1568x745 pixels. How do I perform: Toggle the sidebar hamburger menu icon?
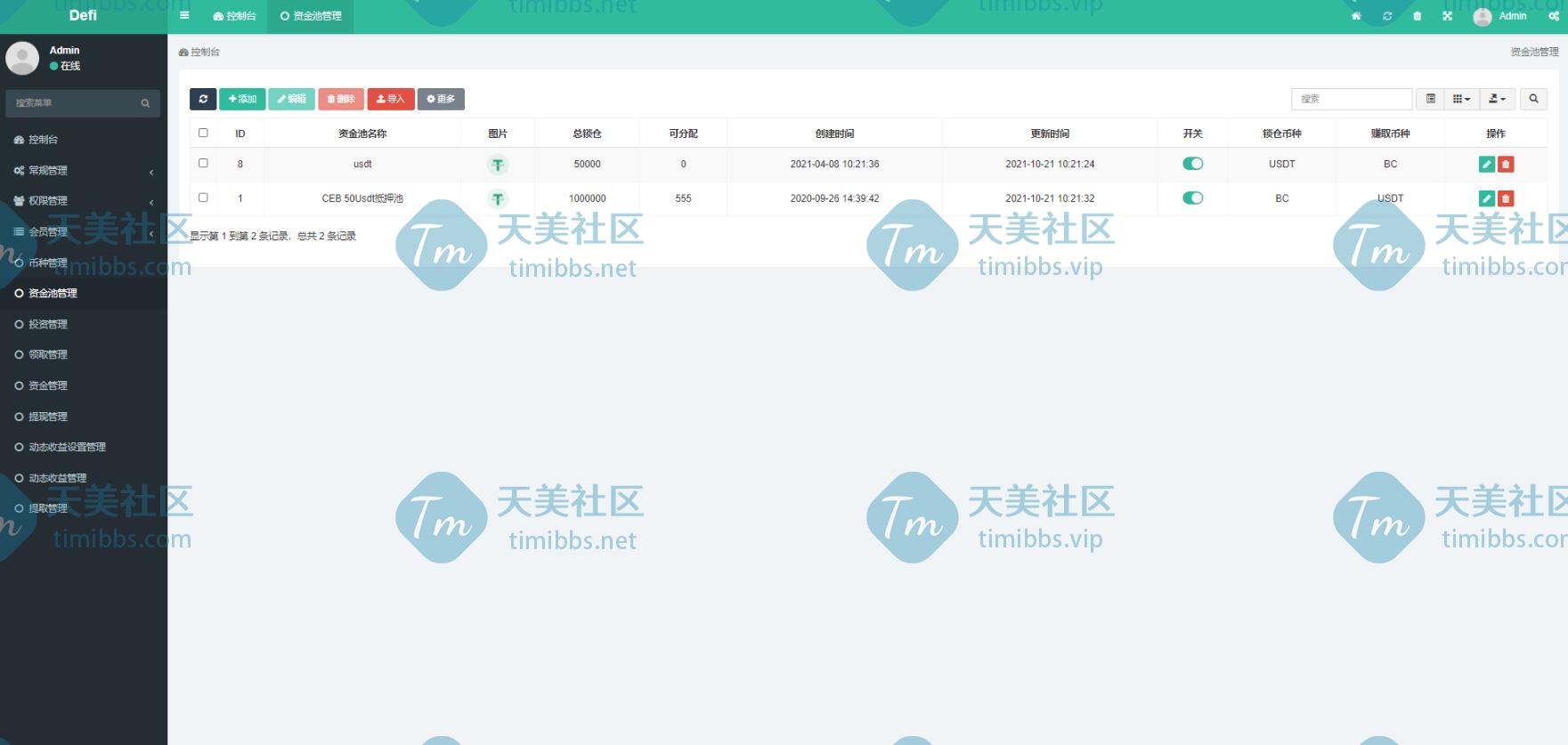pyautogui.click(x=184, y=16)
